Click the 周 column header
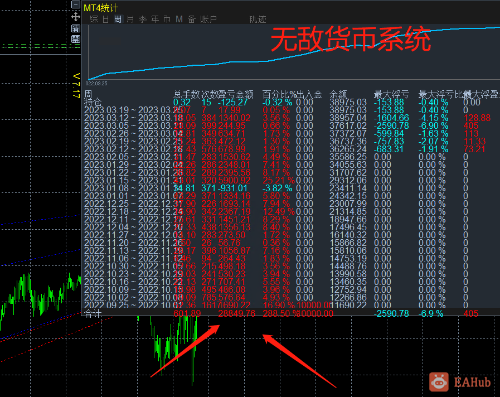This screenshot has height=397, width=500. tap(88, 94)
